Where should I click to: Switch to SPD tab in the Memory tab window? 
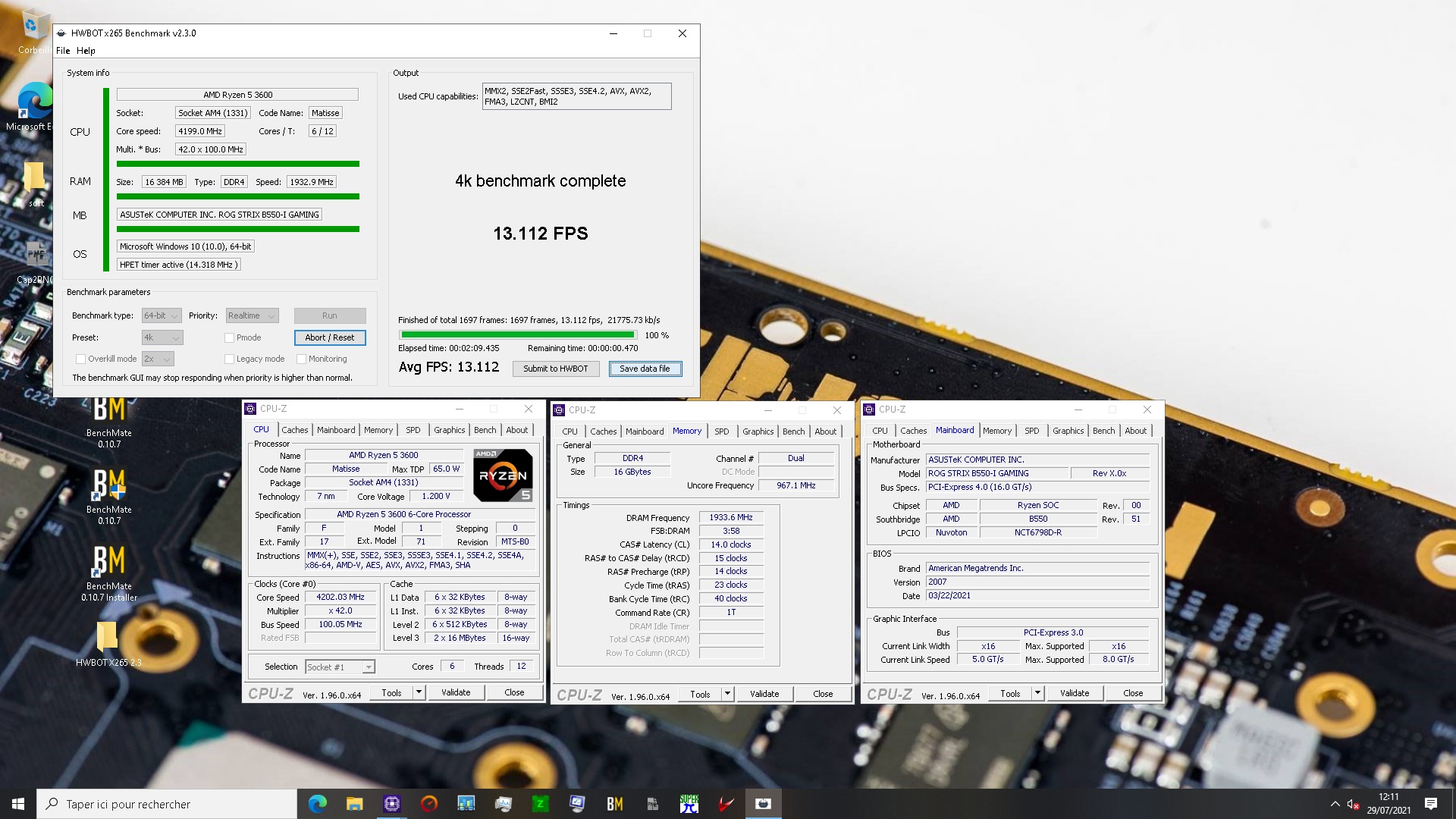point(722,431)
